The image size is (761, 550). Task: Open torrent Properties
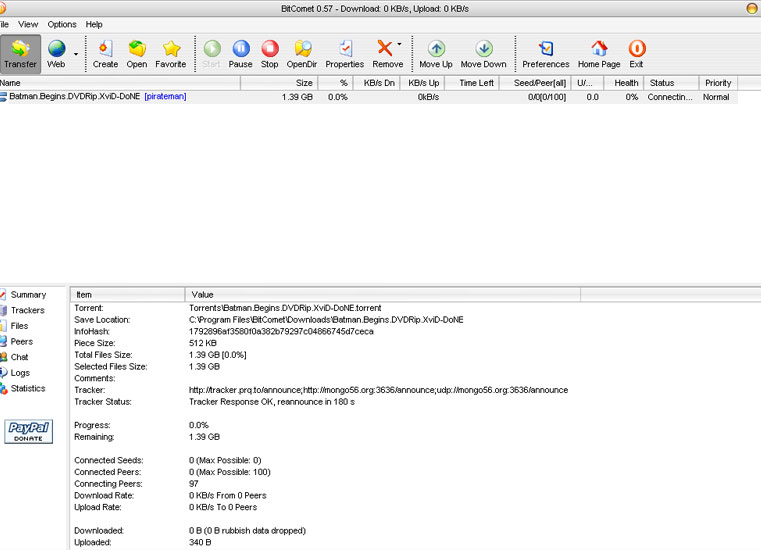[345, 54]
